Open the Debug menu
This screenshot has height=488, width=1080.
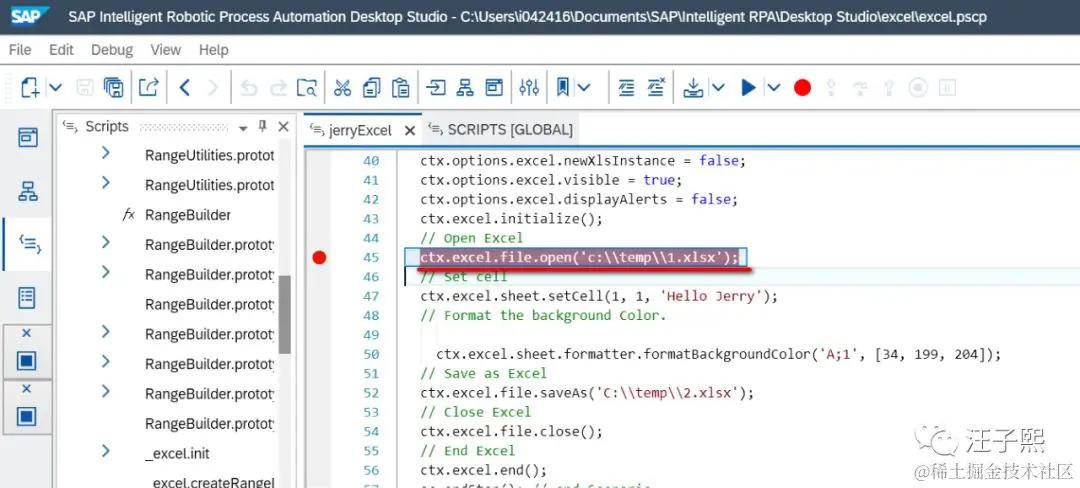click(112, 50)
